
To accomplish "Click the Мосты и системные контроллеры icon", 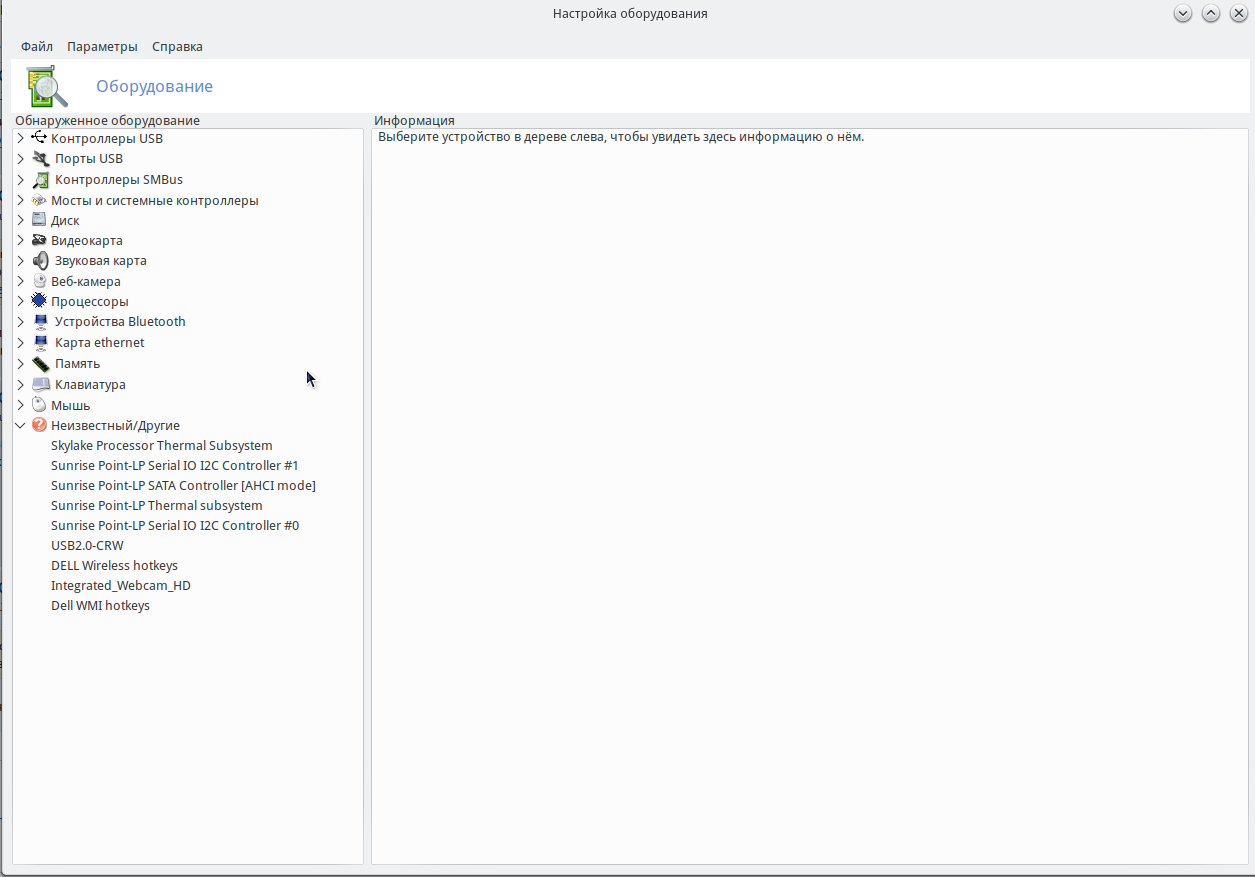I will click(x=39, y=200).
